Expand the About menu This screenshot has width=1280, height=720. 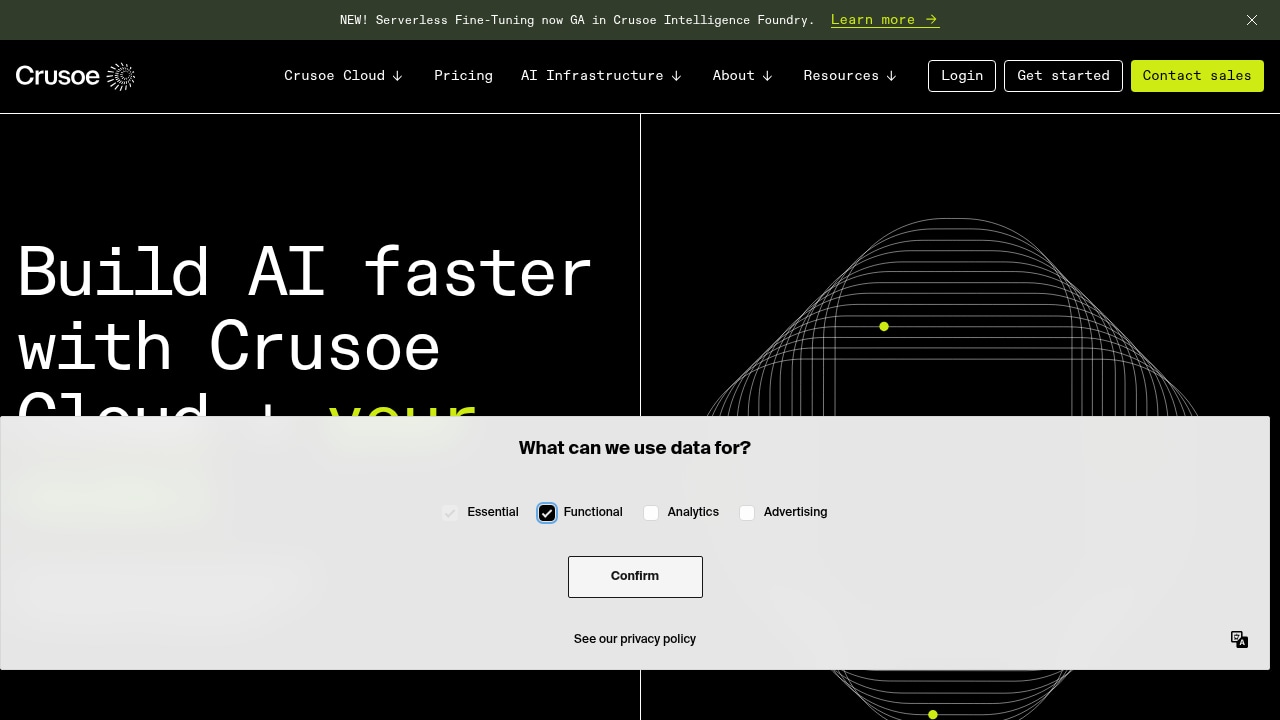pyautogui.click(x=743, y=76)
